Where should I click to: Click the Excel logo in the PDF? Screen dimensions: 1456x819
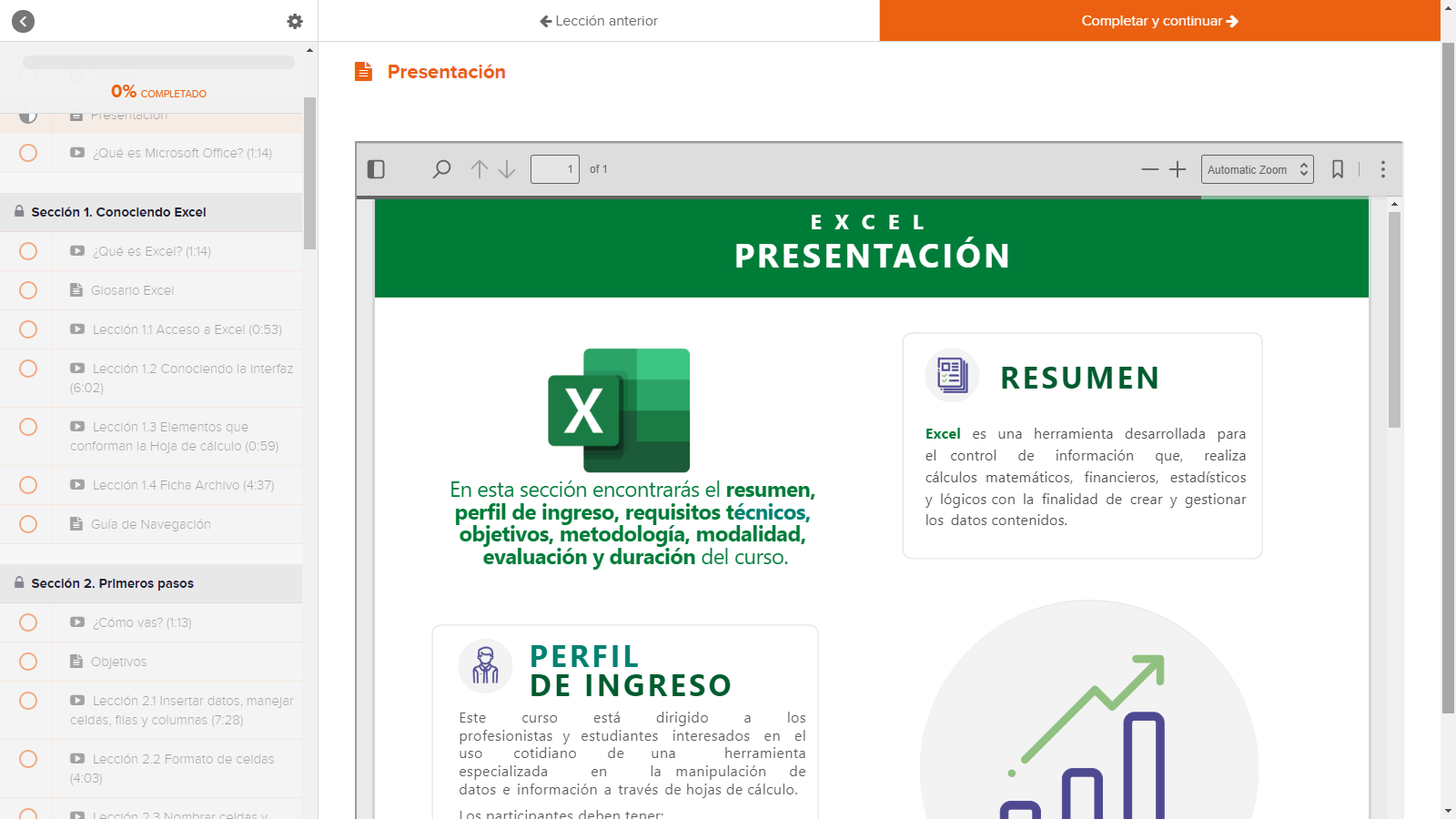pyautogui.click(x=619, y=410)
